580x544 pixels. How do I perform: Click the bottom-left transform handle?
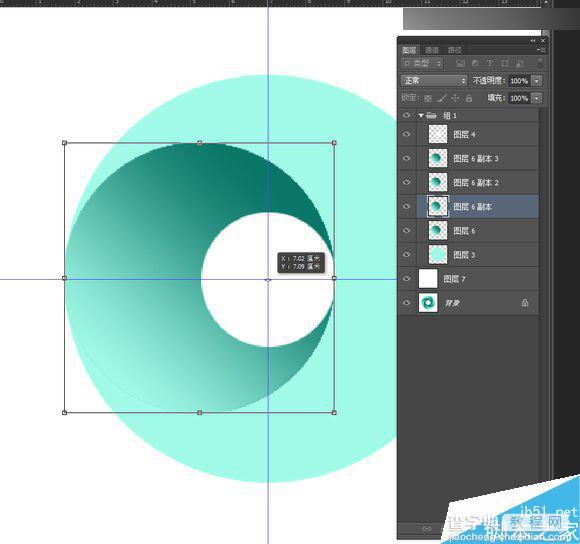coord(65,412)
